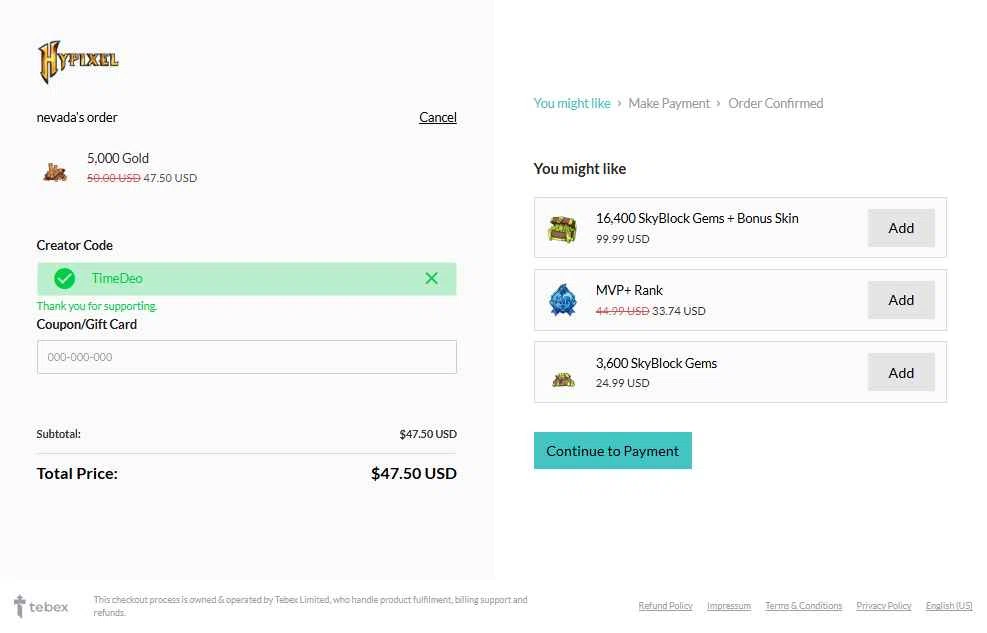Click the green checkmark beside TimeDeo
Viewport: 987px width, 633px height.
point(64,278)
